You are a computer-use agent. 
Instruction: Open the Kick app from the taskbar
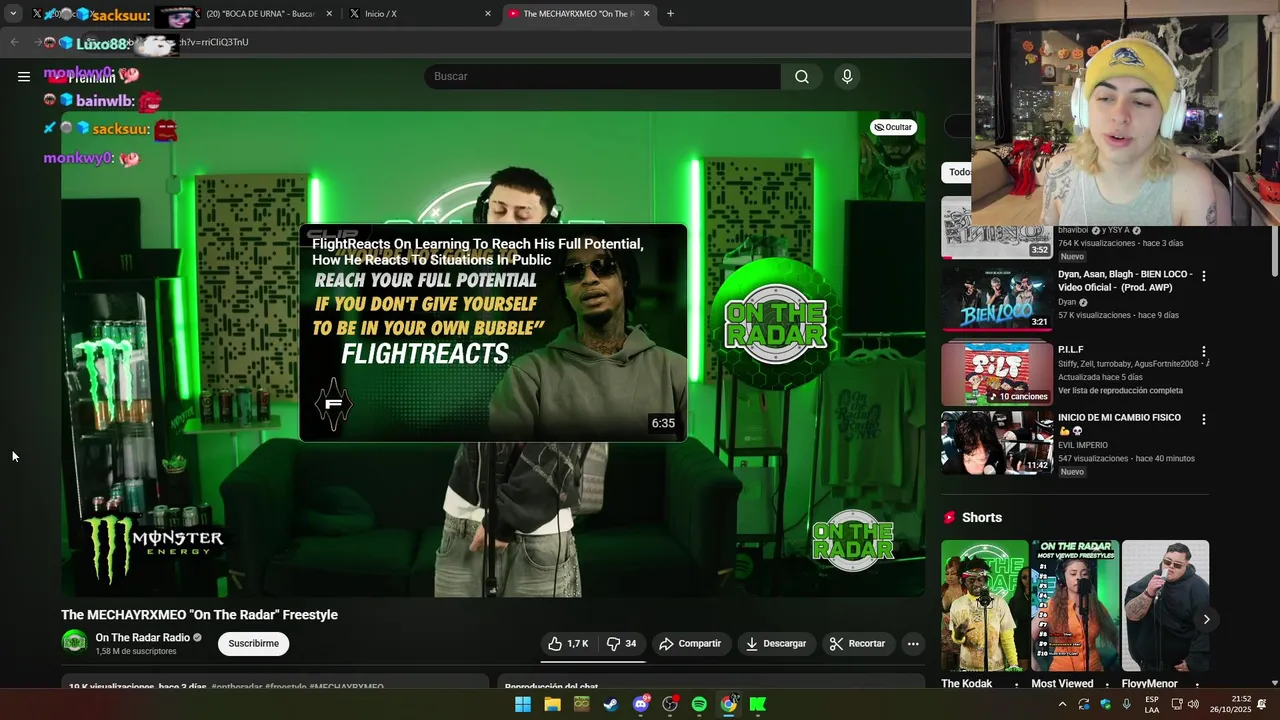(x=758, y=704)
